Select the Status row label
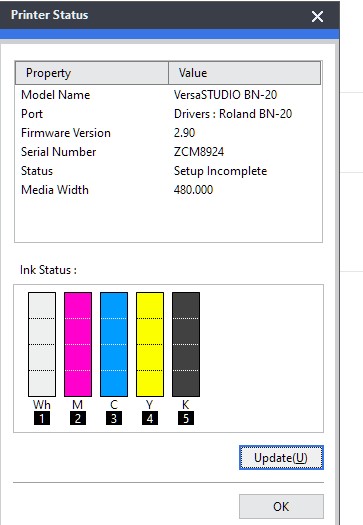 click(x=37, y=171)
